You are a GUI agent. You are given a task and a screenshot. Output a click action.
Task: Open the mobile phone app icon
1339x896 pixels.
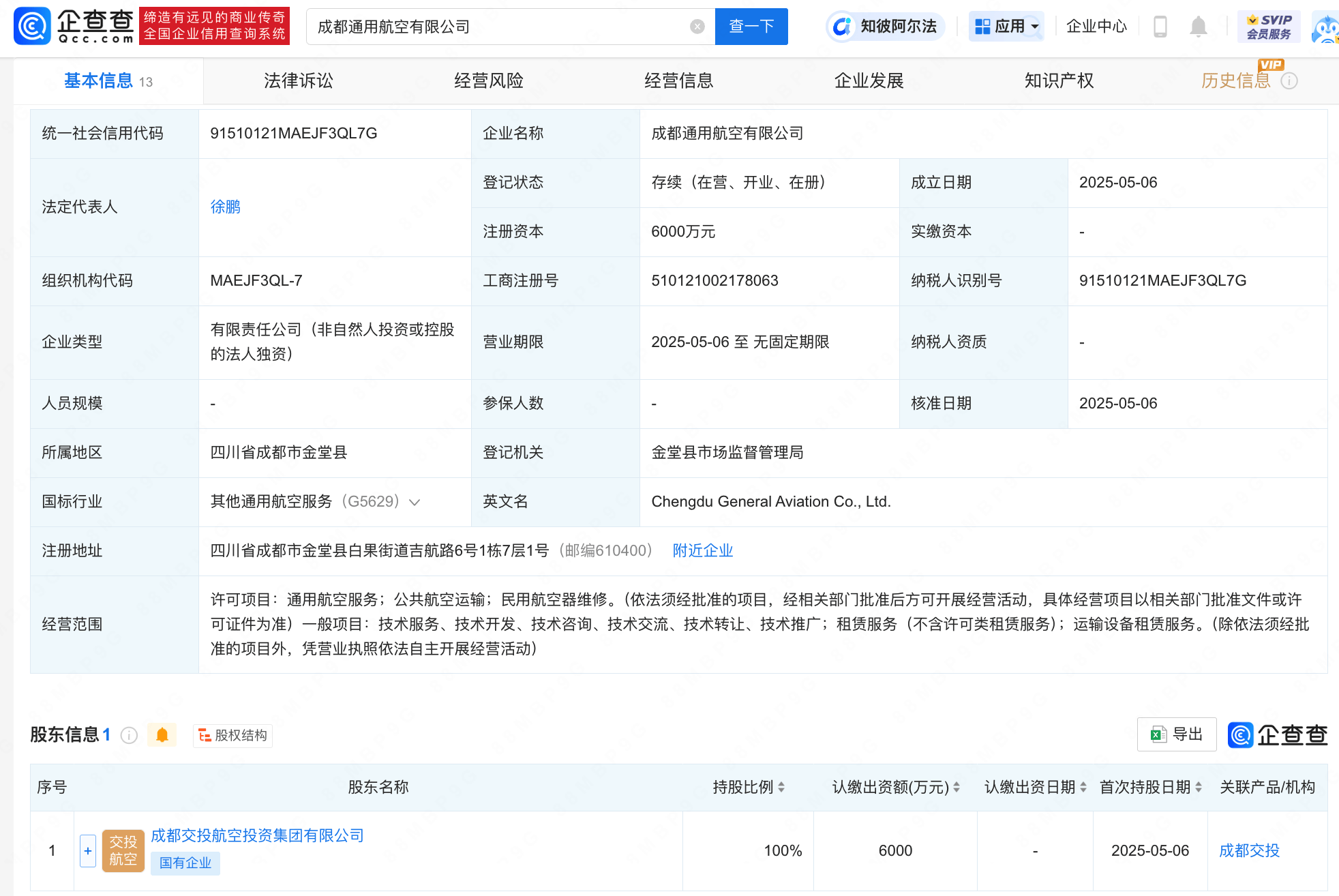(1160, 27)
